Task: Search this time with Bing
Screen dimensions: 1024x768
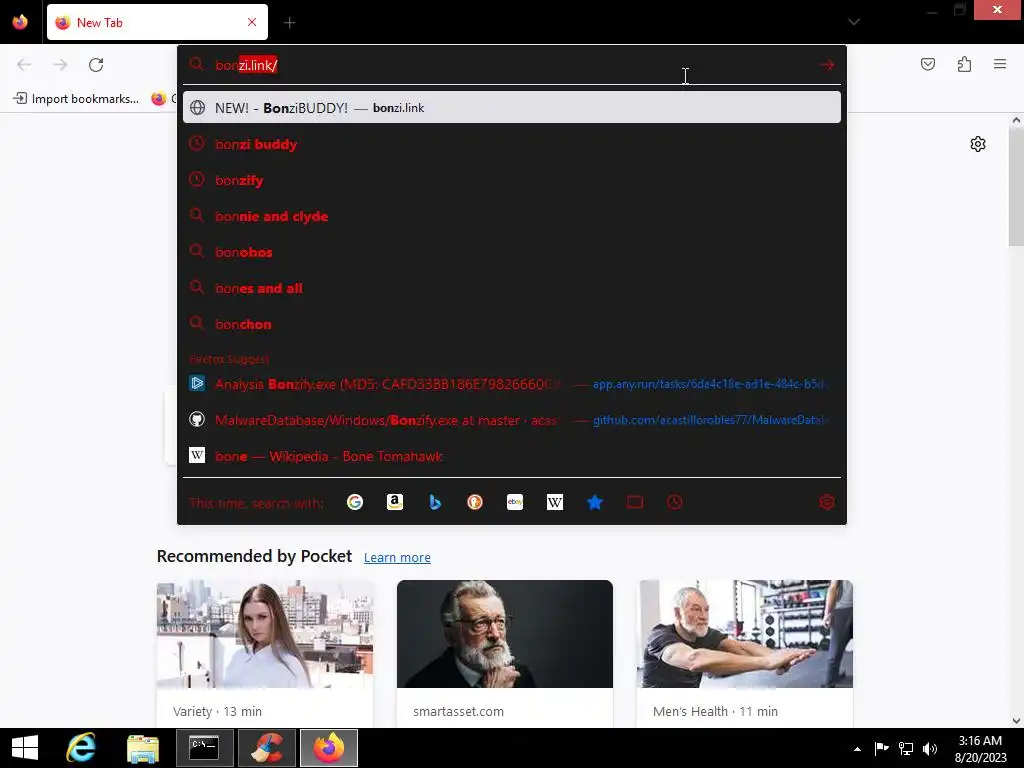Action: click(x=435, y=502)
